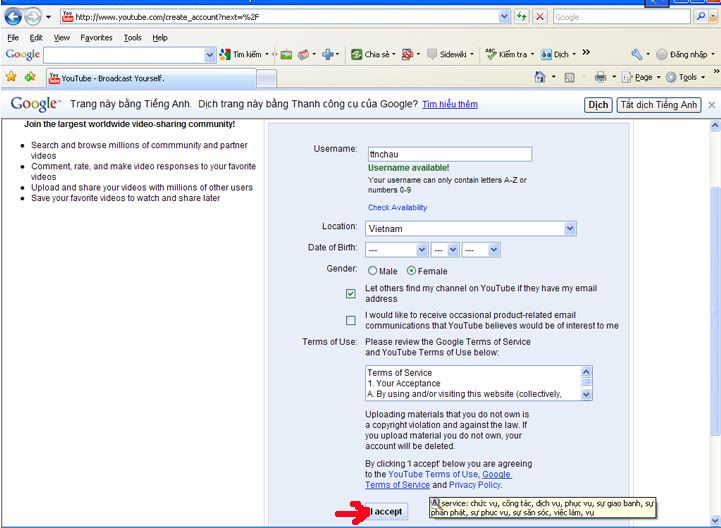This screenshot has width=721, height=528.
Task: Click the I accept button
Action: click(x=386, y=511)
